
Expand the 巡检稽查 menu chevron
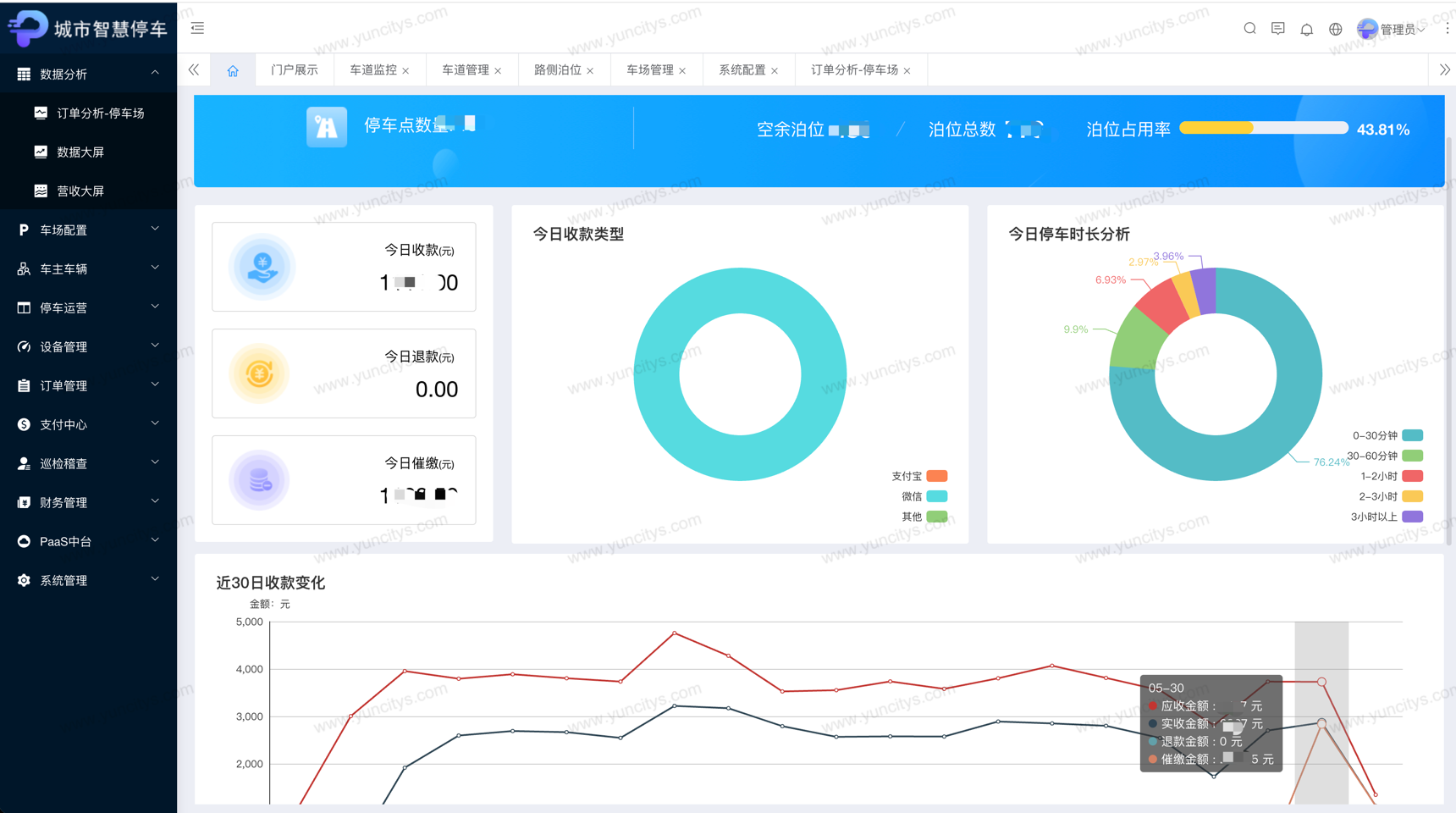tap(155, 463)
